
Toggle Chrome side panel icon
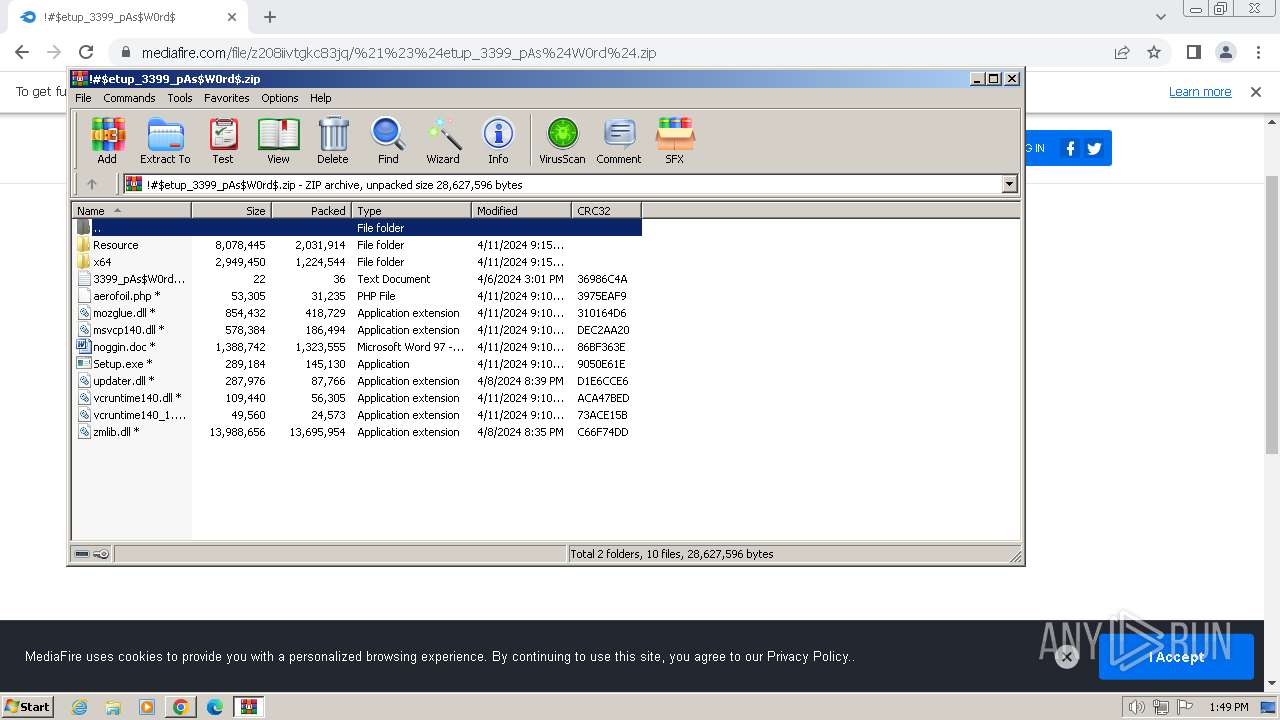pyautogui.click(x=1193, y=53)
